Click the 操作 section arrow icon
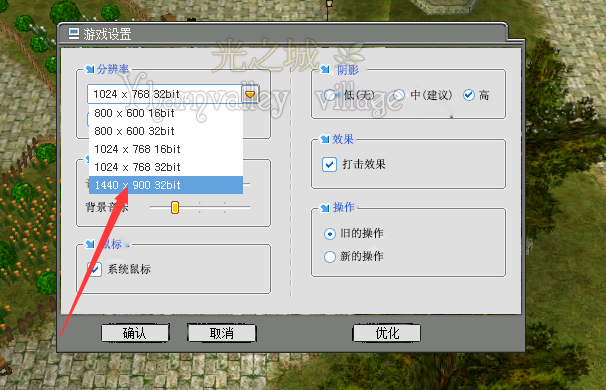 pos(325,208)
